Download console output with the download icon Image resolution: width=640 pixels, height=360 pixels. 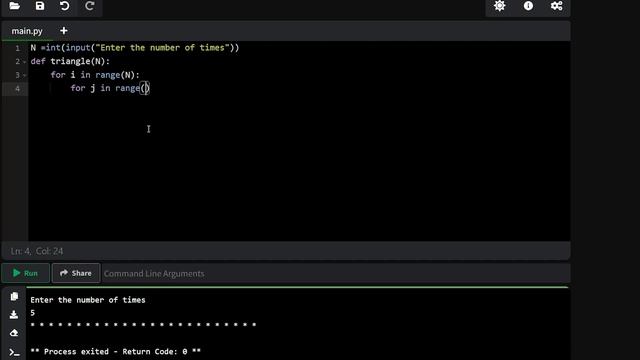pos(14,315)
